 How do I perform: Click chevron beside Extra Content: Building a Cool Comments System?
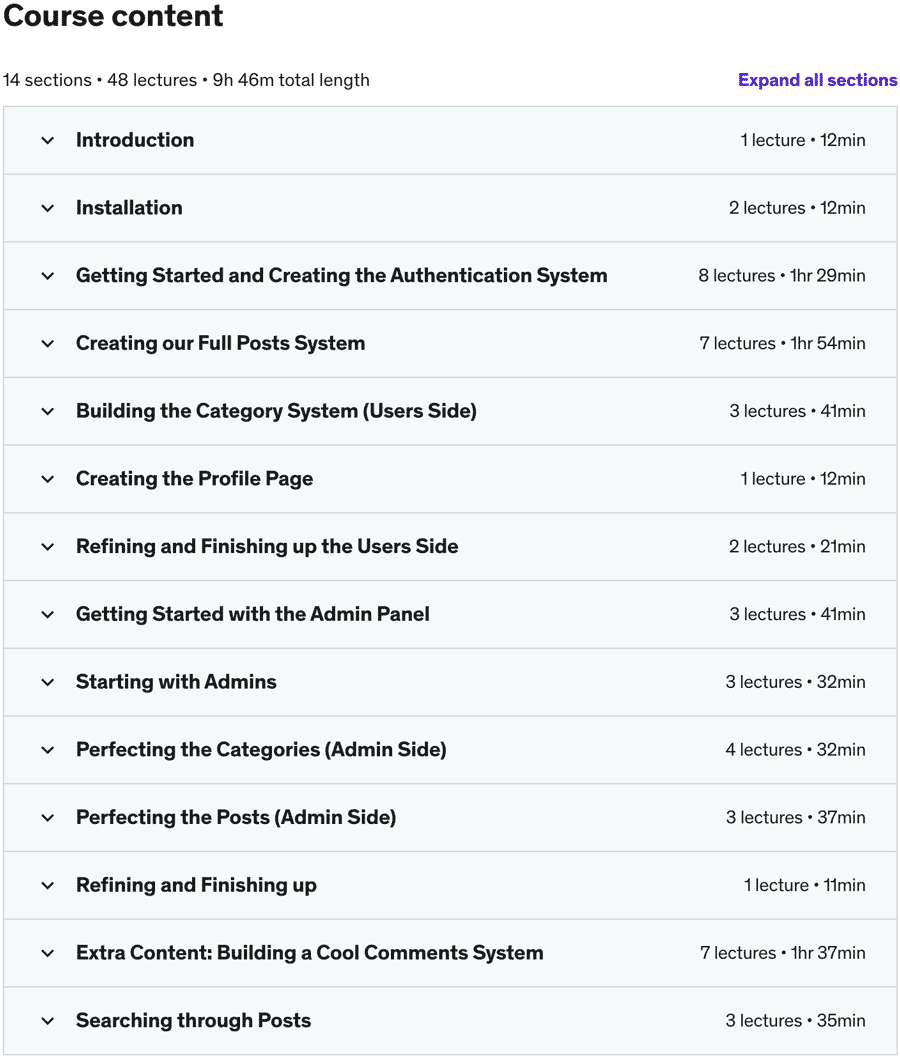click(47, 954)
